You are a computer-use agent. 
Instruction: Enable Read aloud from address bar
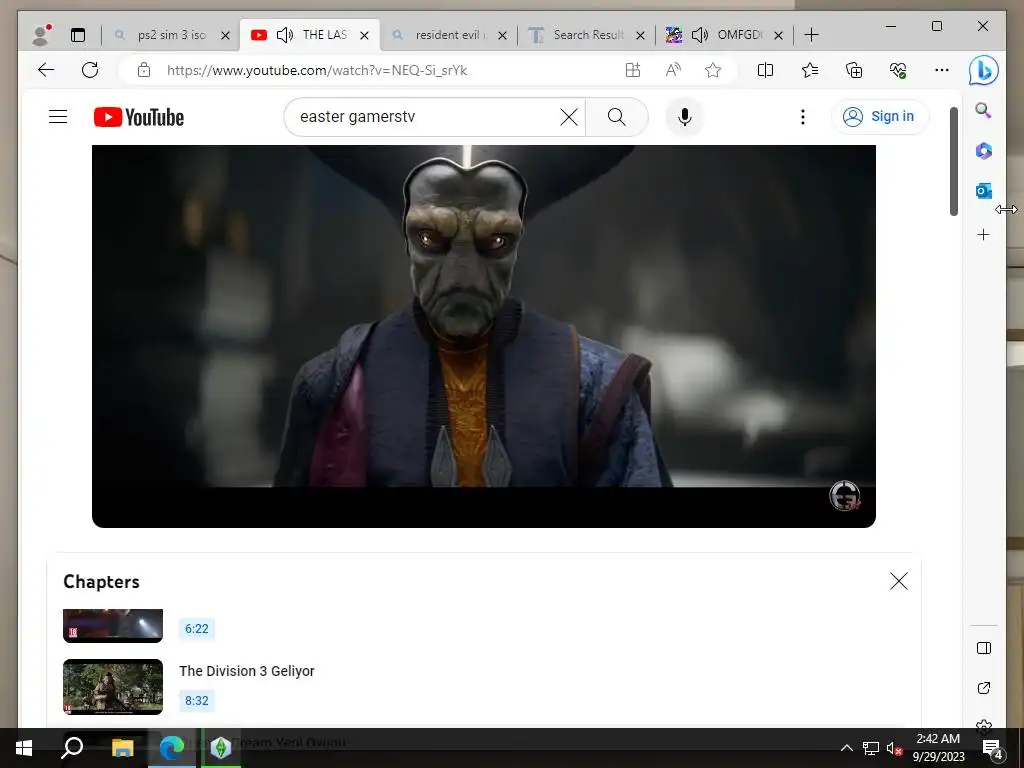coord(673,70)
